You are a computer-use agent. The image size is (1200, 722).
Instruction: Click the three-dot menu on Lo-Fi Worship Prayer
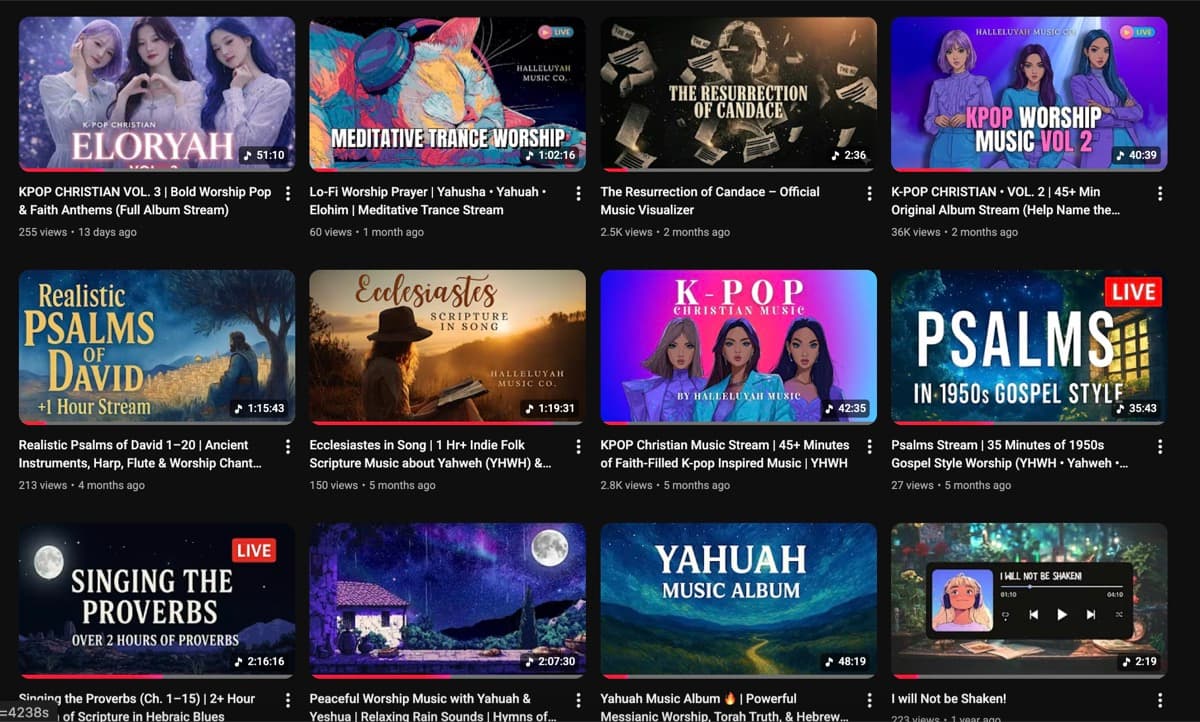coord(578,195)
